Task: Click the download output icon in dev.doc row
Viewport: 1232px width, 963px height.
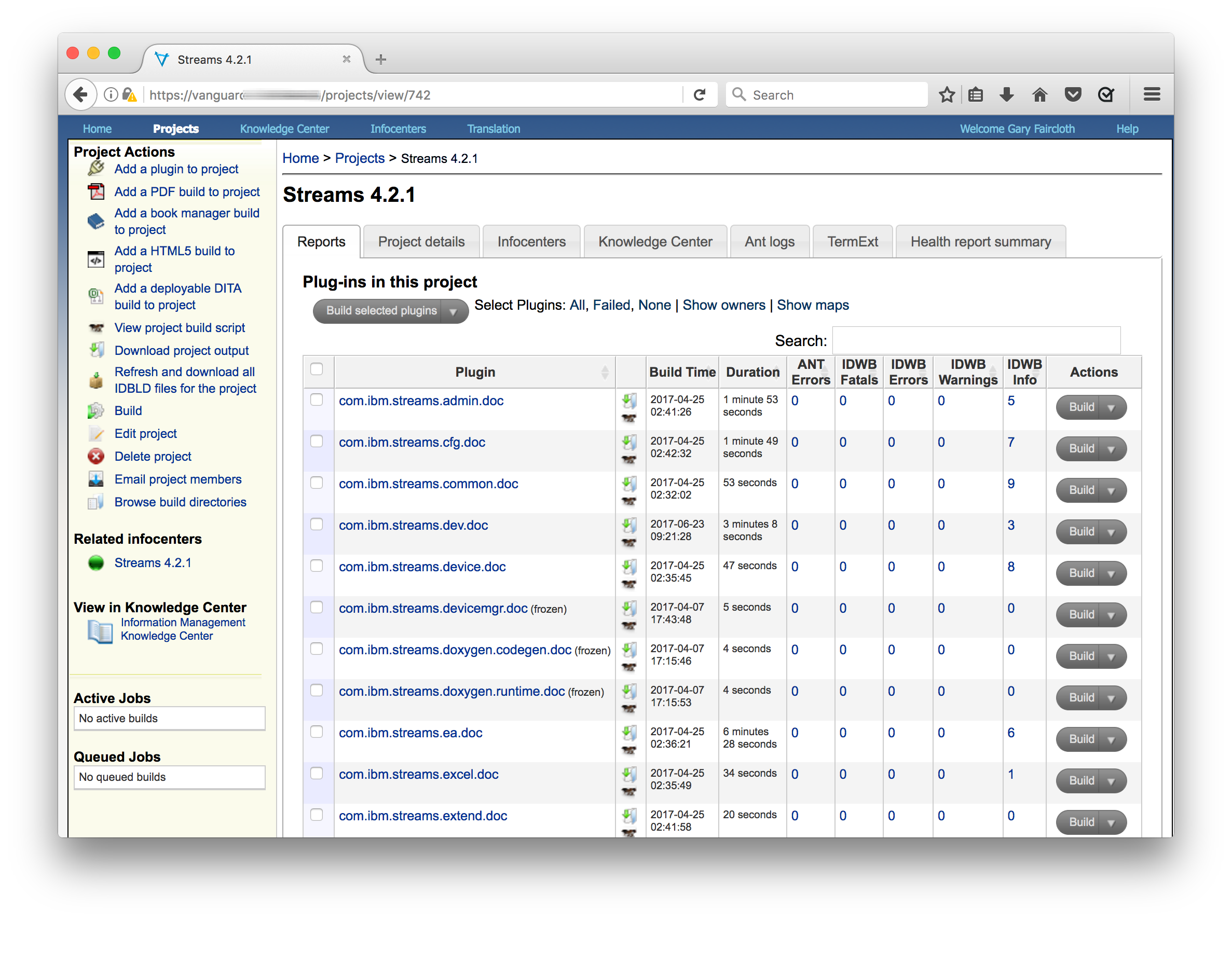Action: (629, 525)
